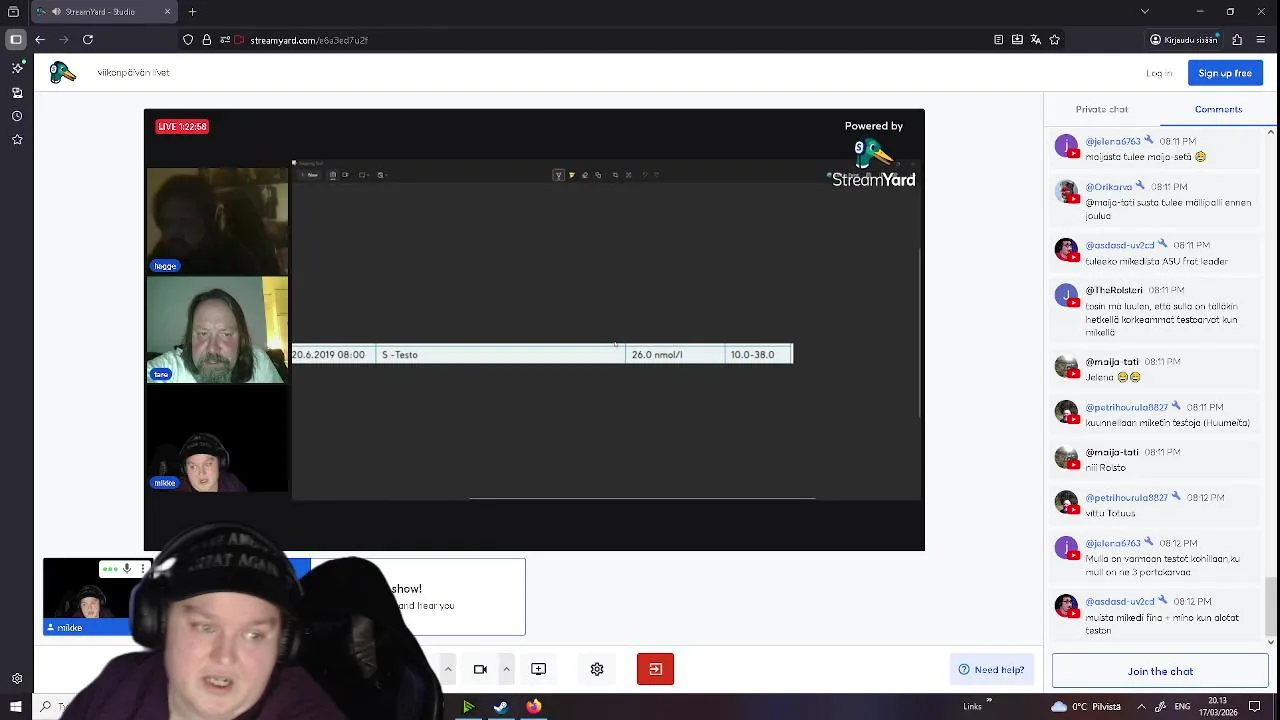
Task: Click the @jelena6763 08:11 PM commenter name
Action: click(x=1113, y=142)
